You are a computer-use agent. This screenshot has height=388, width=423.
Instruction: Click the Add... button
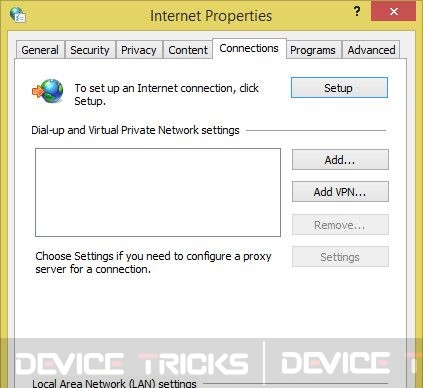click(x=340, y=160)
